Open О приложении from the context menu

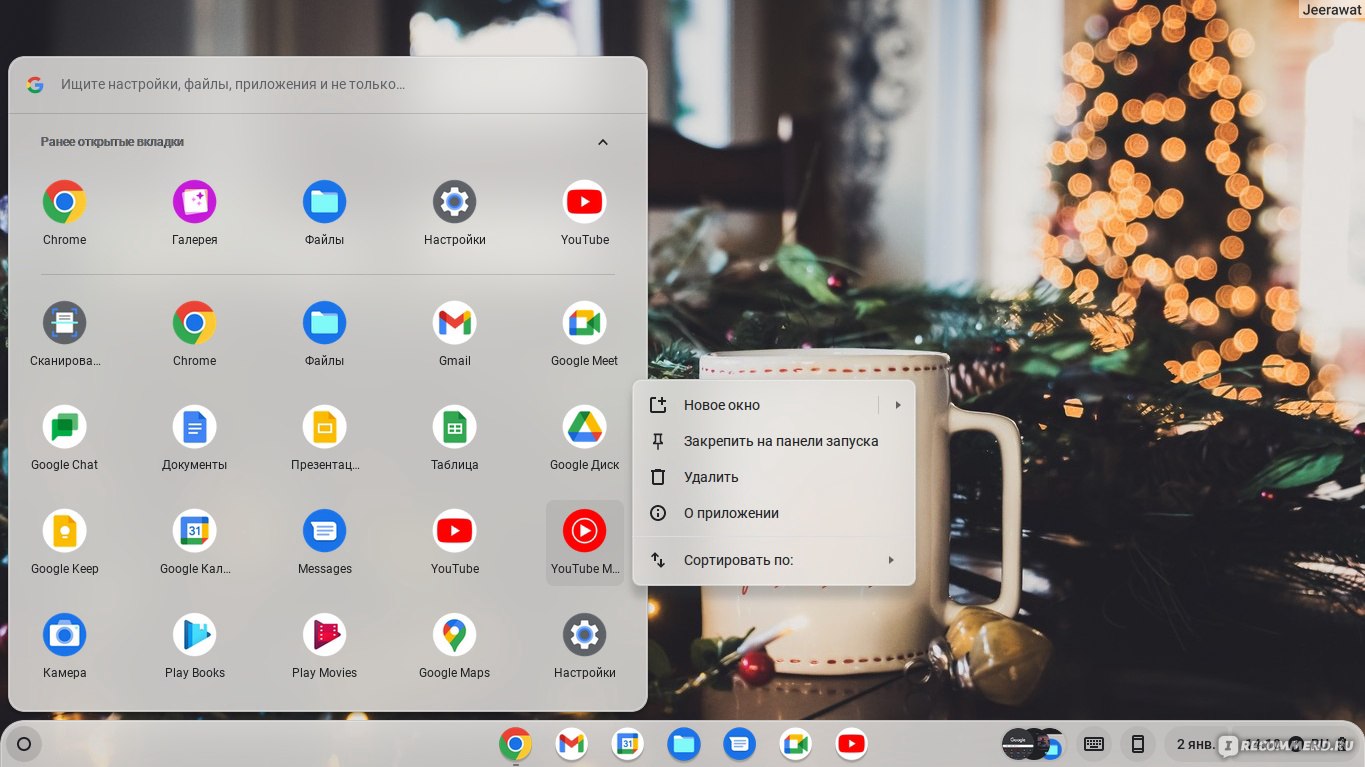(775, 513)
